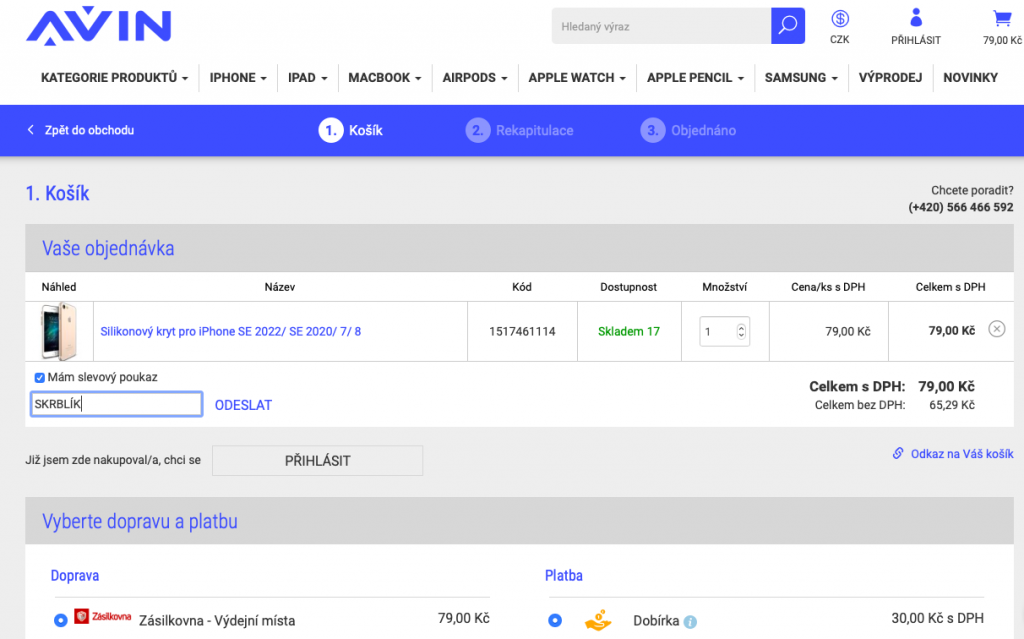
Task: Click the quantity stepper field
Action: pos(724,331)
